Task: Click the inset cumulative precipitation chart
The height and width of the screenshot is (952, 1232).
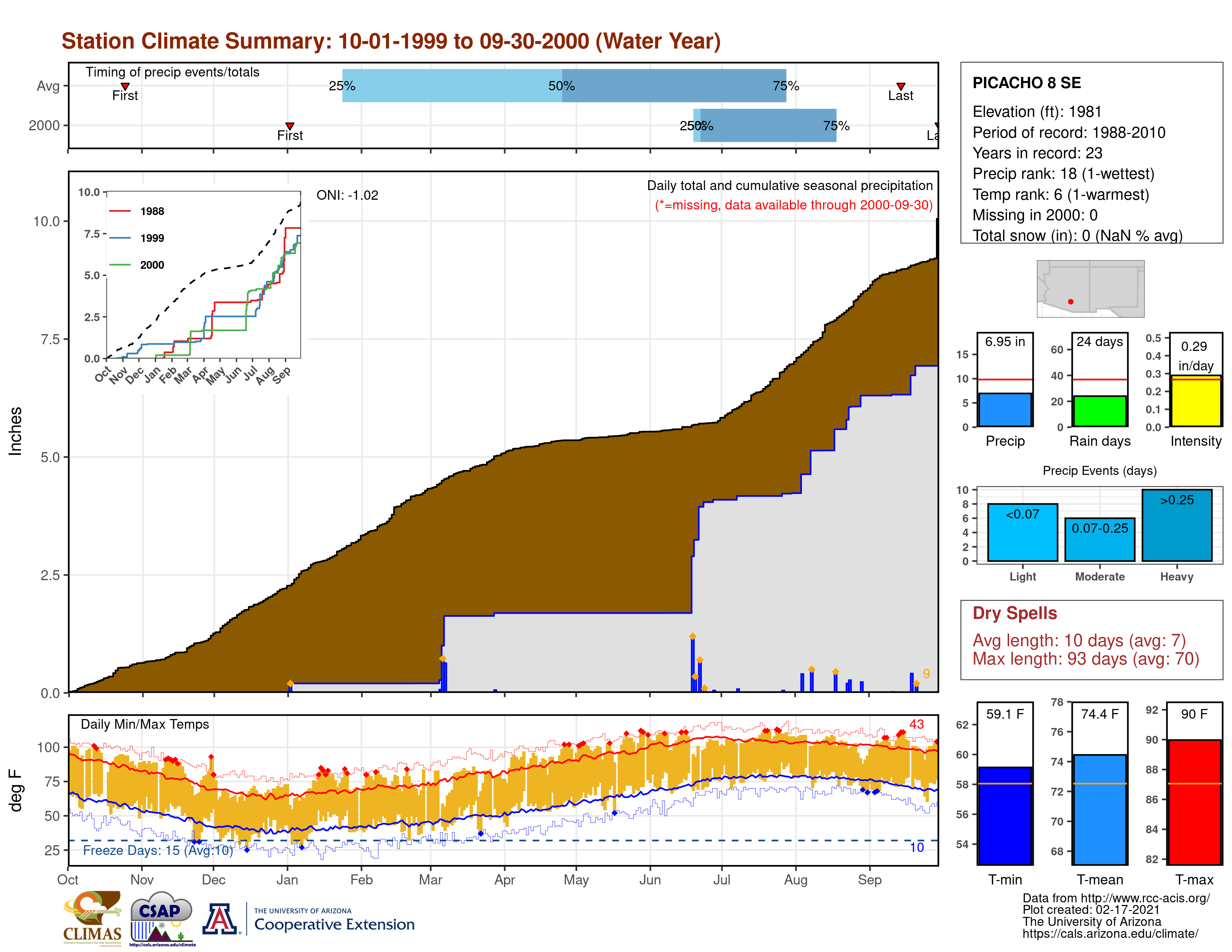Action: pyautogui.click(x=203, y=275)
